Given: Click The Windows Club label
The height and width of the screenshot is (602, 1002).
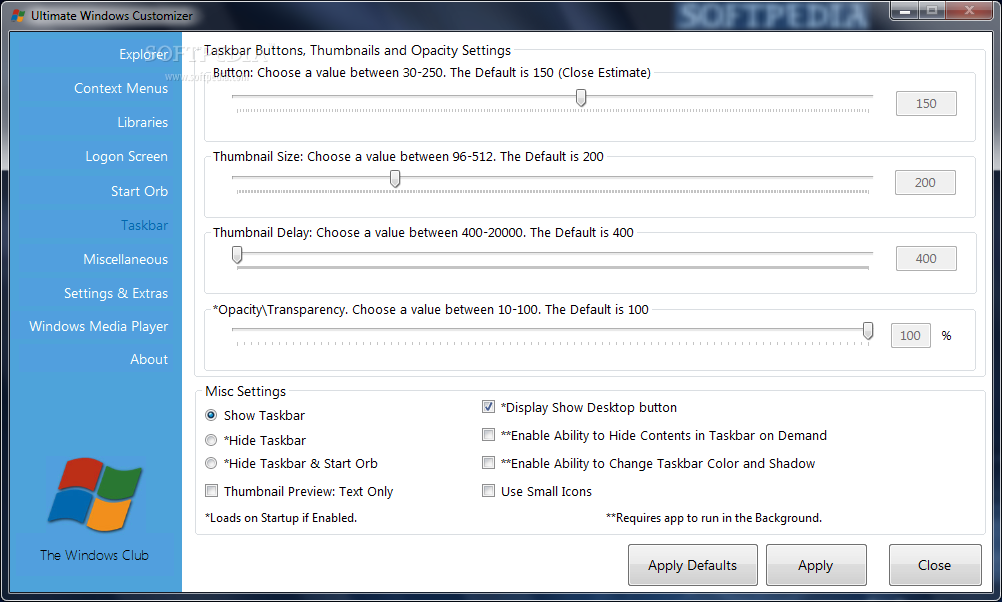Looking at the screenshot, I should click(x=95, y=555).
